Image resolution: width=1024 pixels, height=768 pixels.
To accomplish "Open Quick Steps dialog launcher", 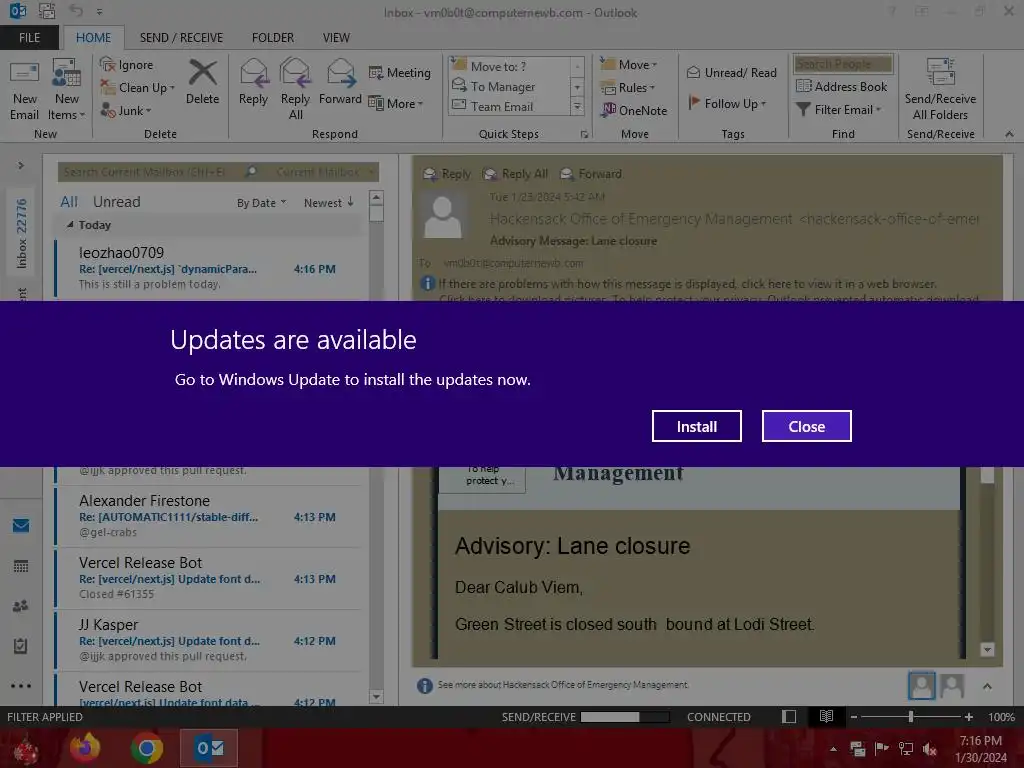I will [x=584, y=135].
